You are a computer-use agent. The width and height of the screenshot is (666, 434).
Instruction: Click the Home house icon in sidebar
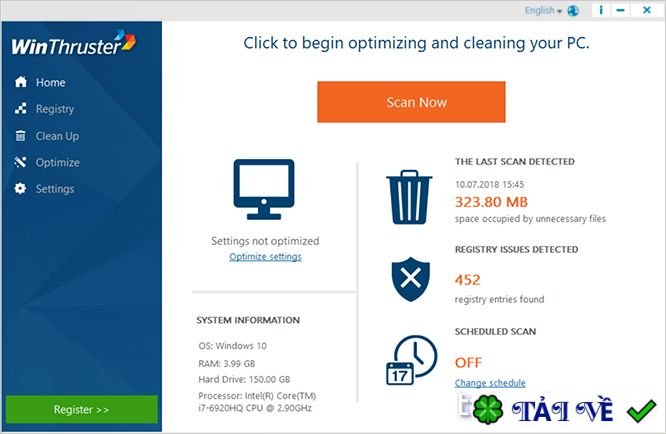(x=20, y=82)
